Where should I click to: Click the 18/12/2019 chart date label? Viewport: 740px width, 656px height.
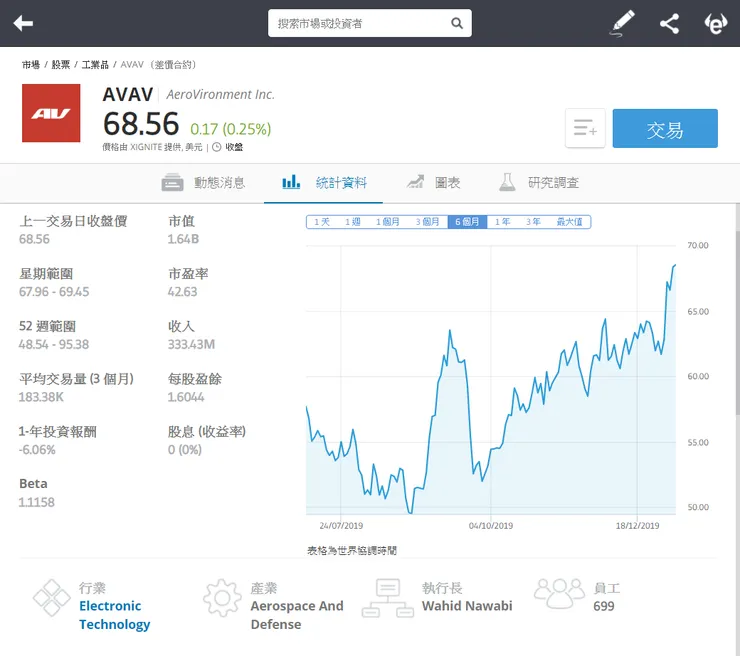coord(638,526)
